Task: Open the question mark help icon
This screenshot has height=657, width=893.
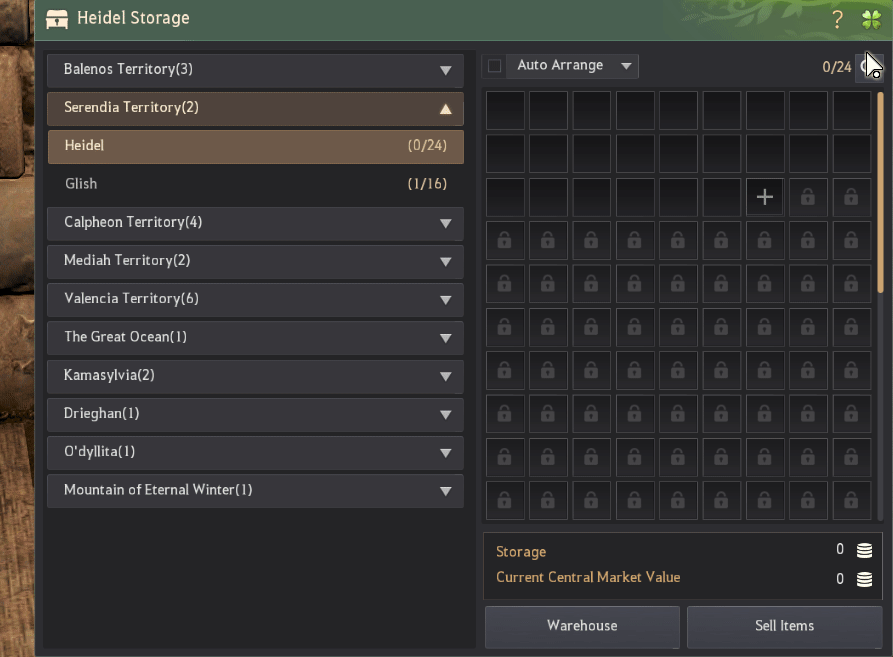Action: tap(837, 19)
